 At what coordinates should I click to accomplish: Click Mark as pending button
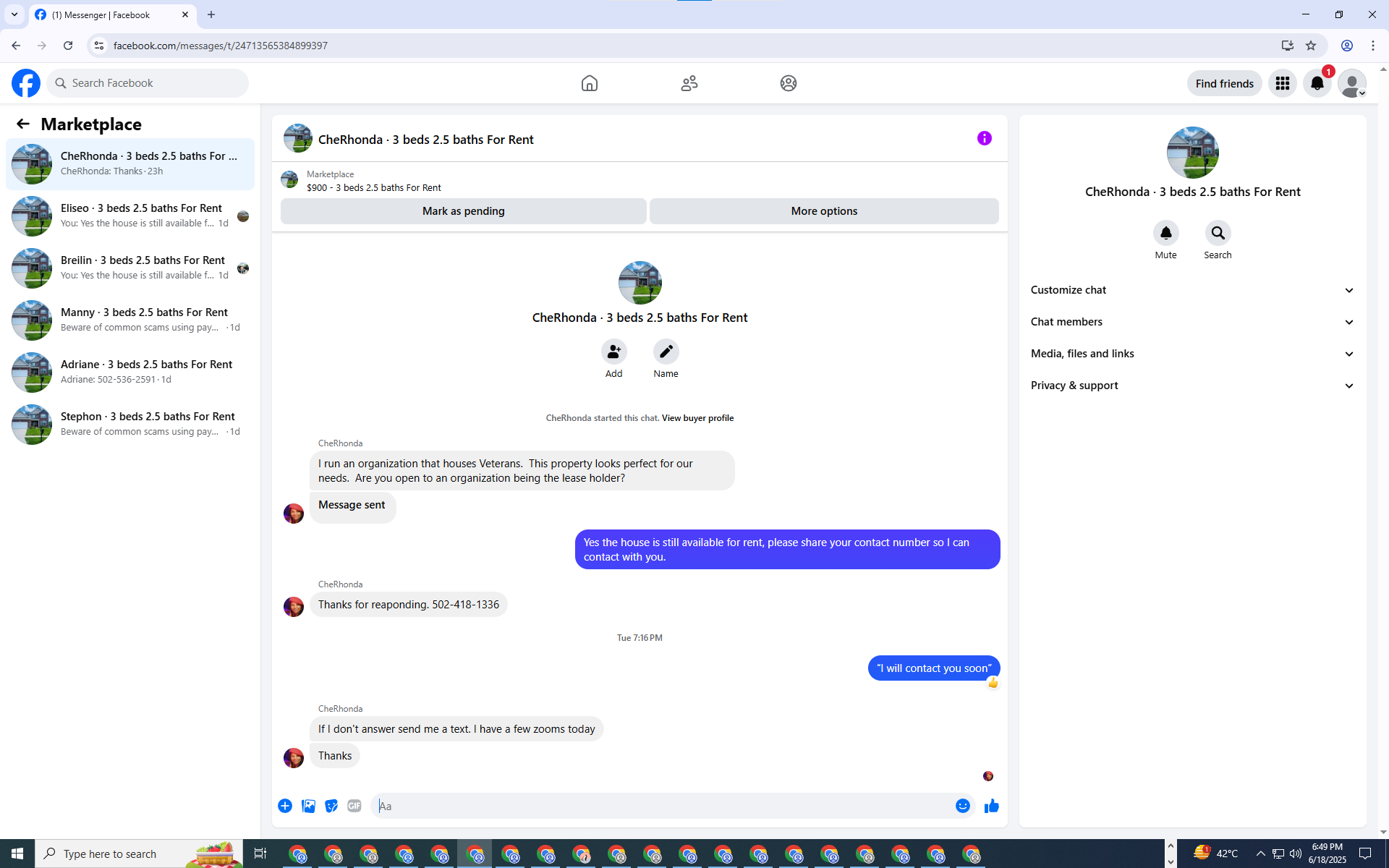pyautogui.click(x=464, y=211)
